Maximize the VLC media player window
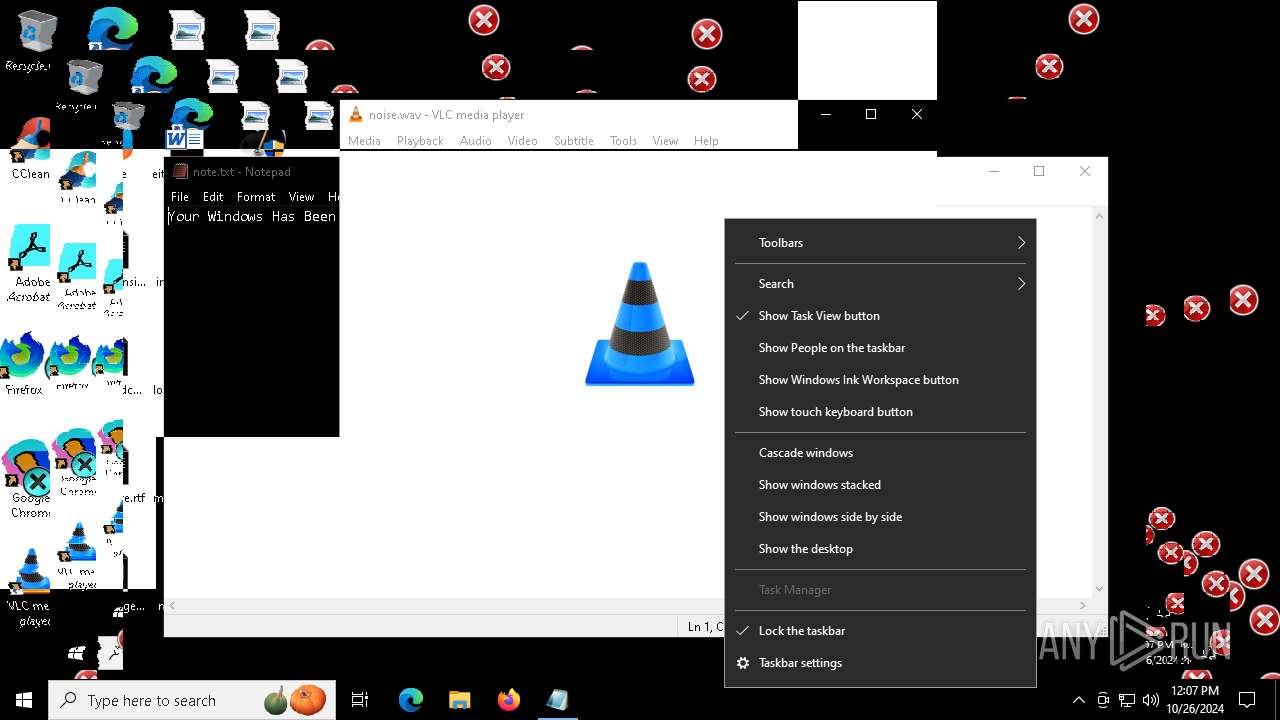 pos(871,114)
